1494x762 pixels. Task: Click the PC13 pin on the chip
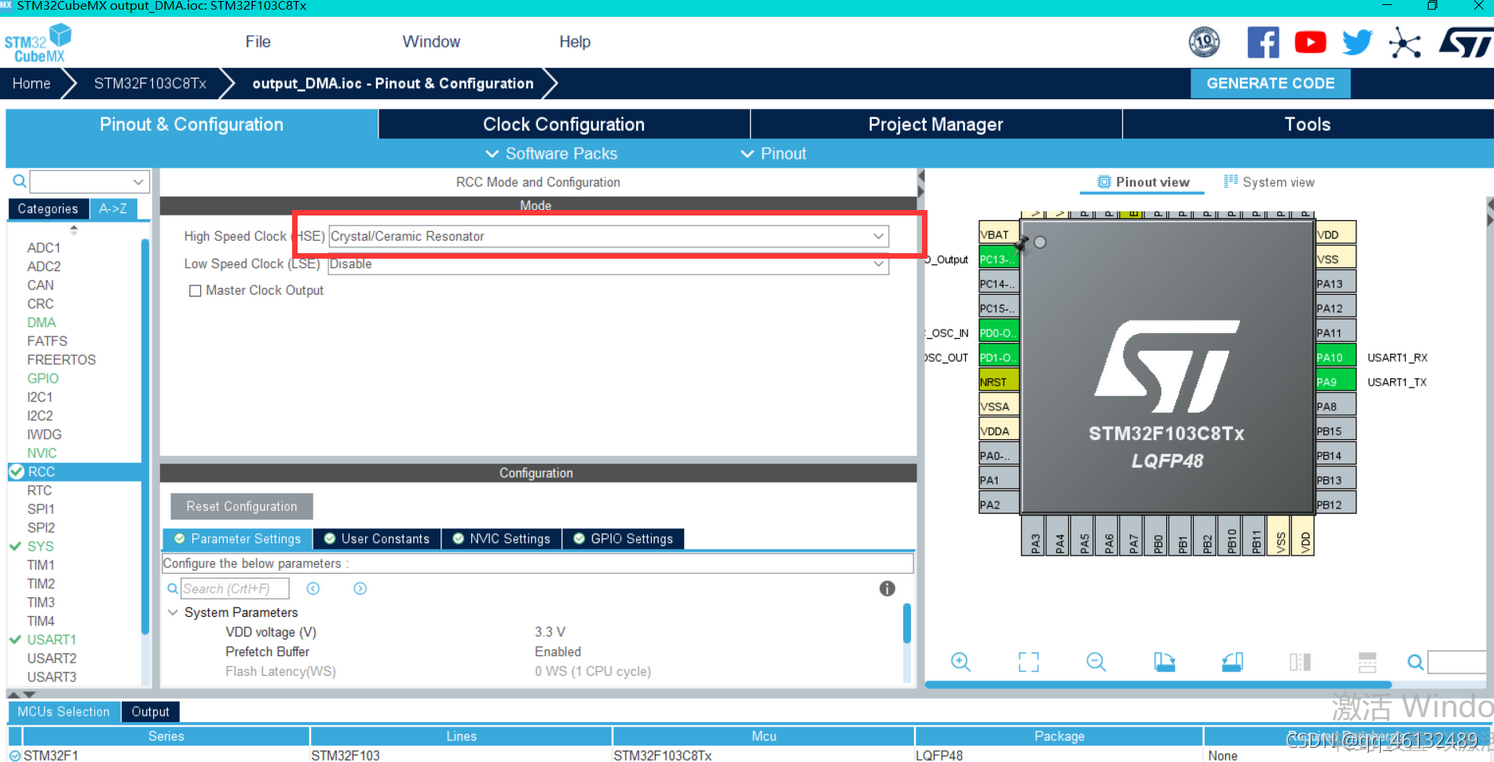[x=998, y=259]
